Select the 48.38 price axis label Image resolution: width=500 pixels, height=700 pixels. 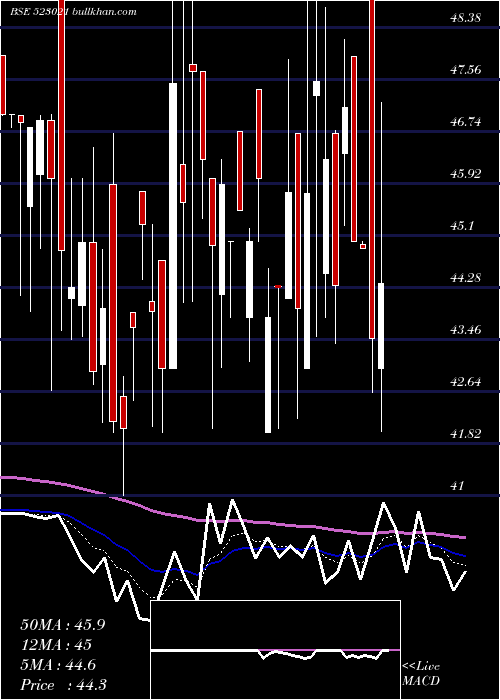(x=466, y=17)
